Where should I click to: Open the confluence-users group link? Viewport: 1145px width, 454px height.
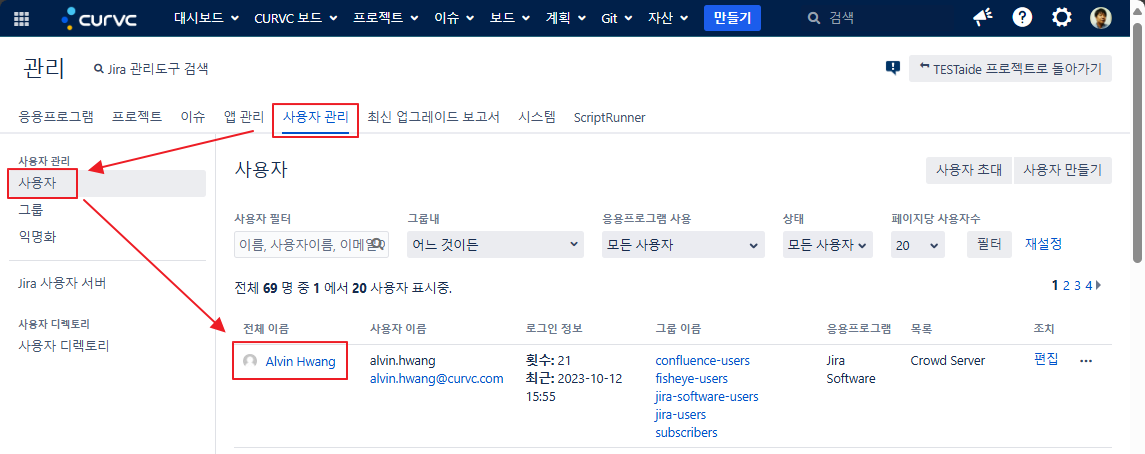702,361
